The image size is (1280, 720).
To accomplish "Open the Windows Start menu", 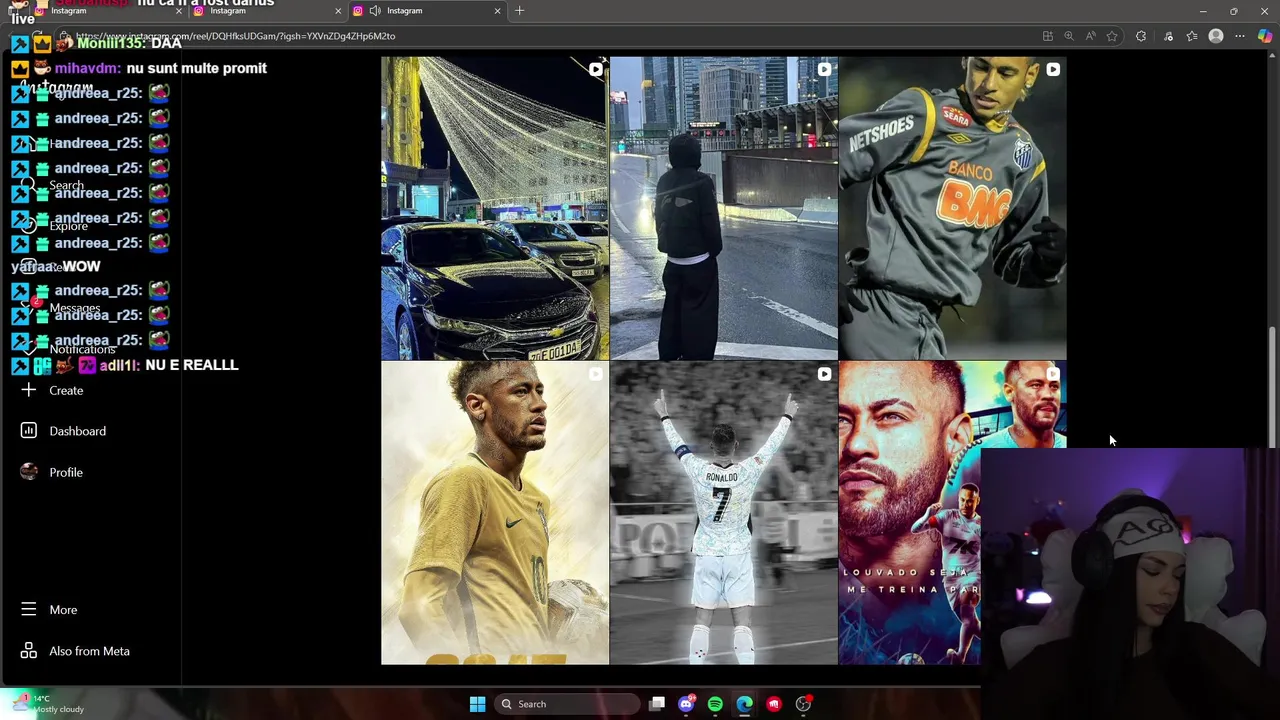I will coord(477,704).
